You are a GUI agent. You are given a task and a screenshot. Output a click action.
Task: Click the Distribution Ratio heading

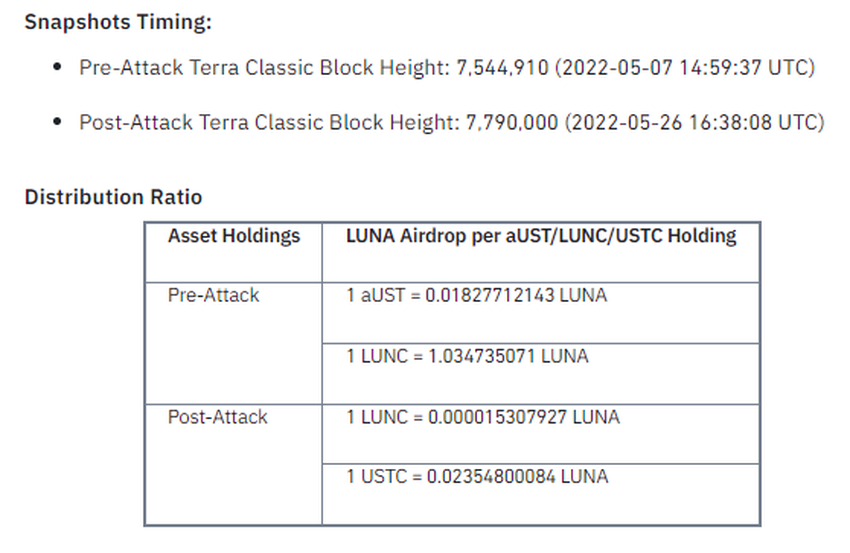tap(113, 197)
